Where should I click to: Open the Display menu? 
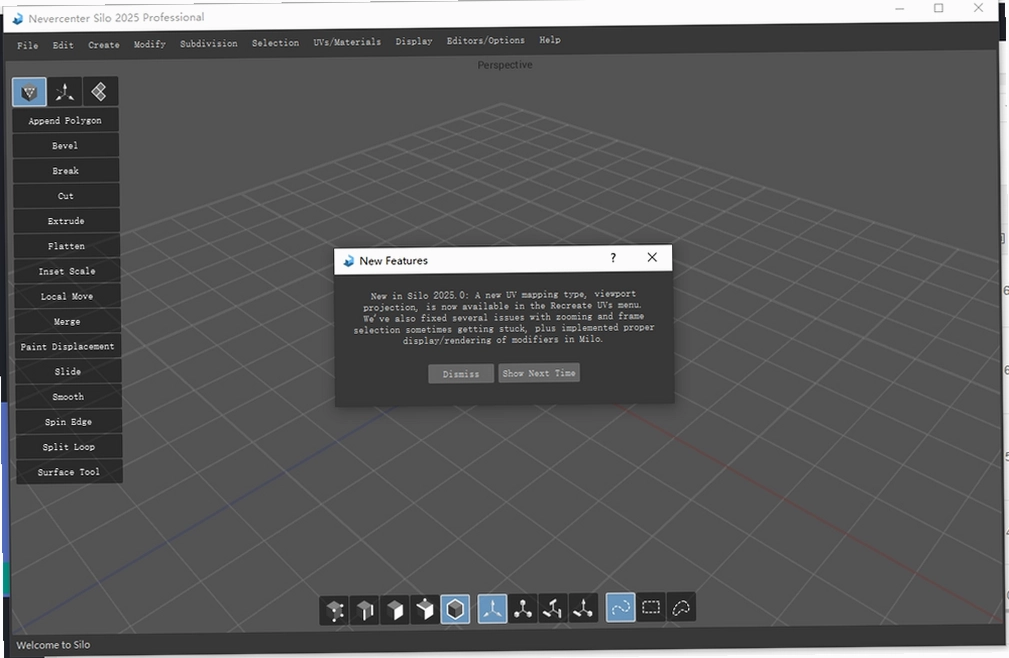point(414,41)
